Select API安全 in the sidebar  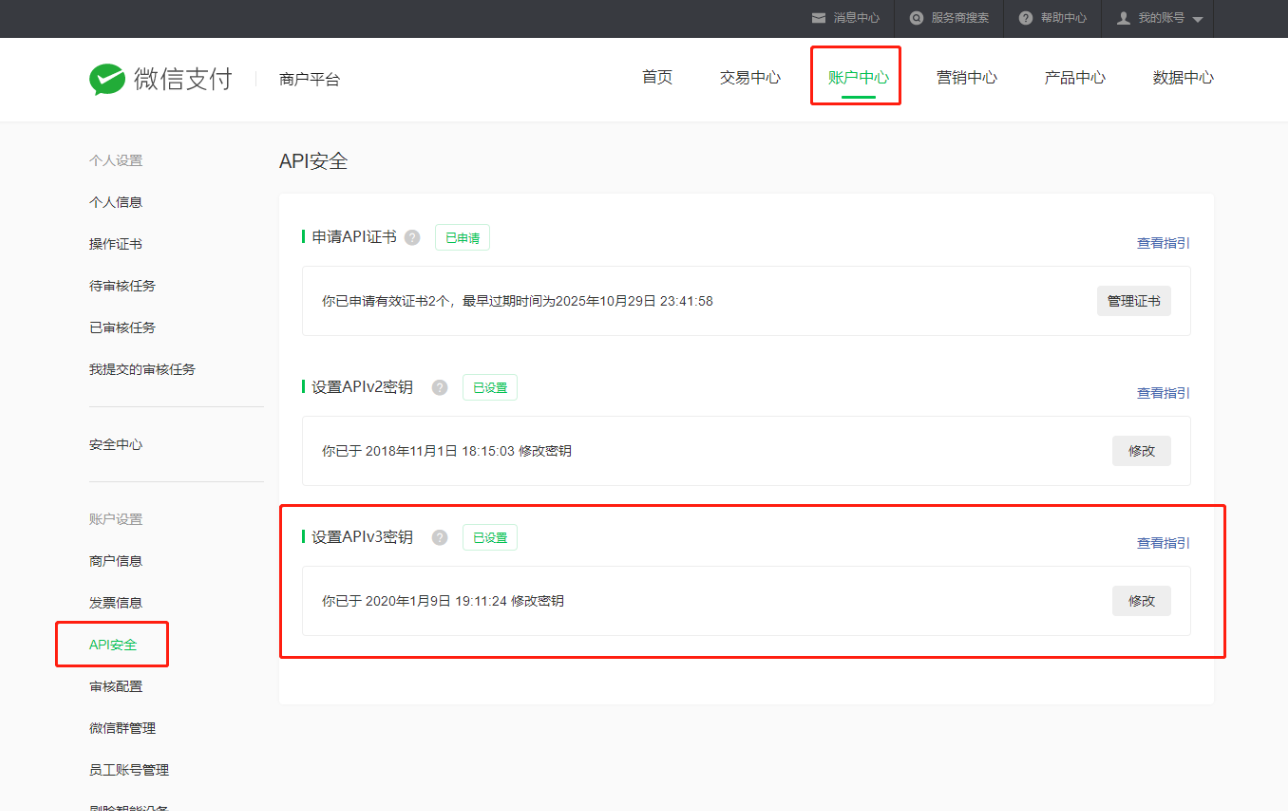coord(113,644)
